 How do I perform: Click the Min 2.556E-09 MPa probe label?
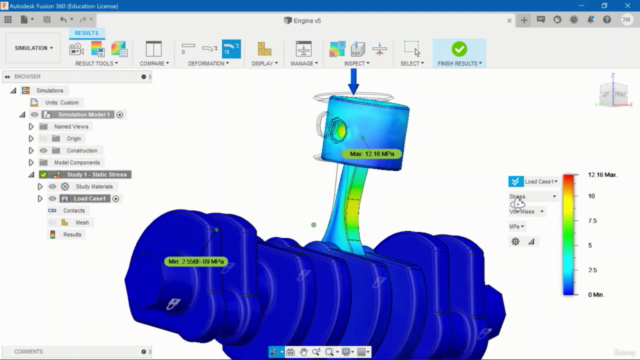[x=196, y=262]
